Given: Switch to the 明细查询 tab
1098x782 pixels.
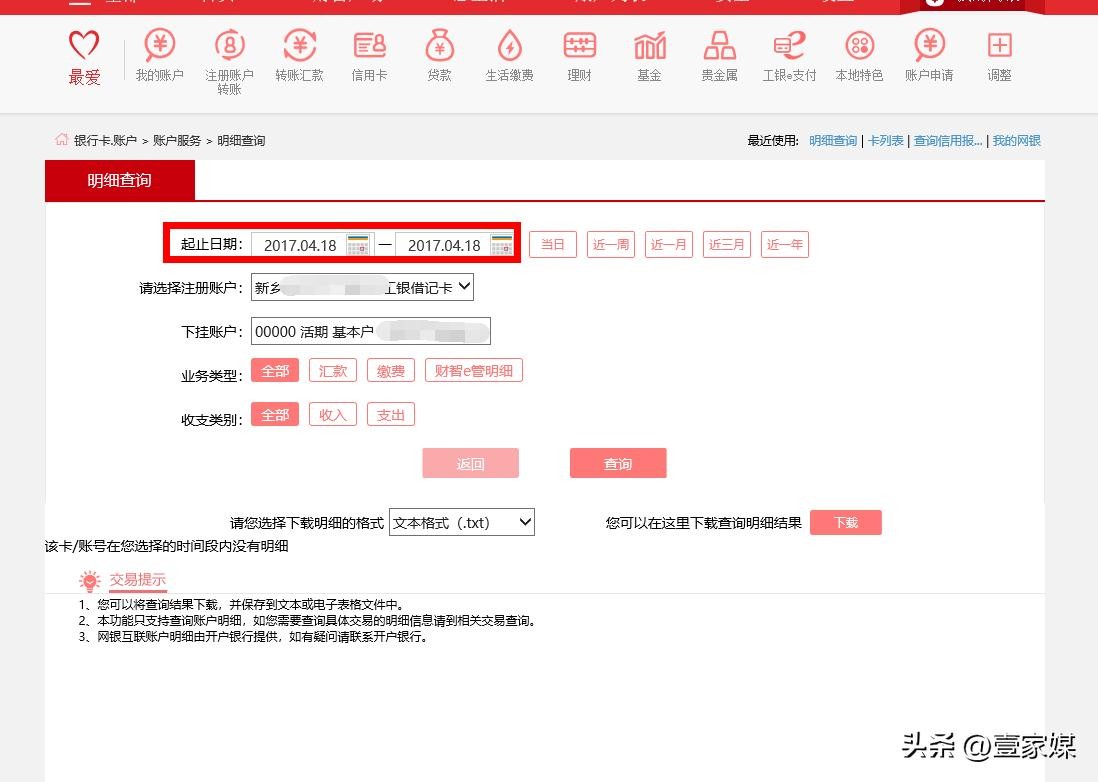Looking at the screenshot, I should 120,181.
